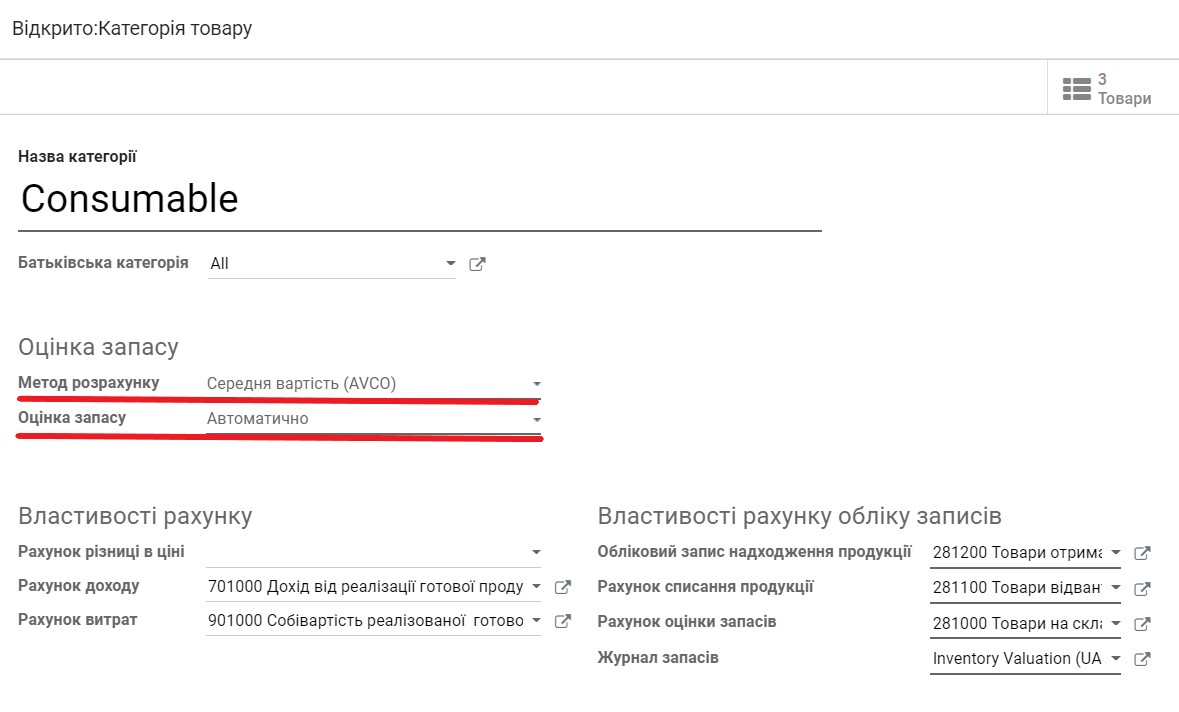Open stock output account 281100 external link
The height and width of the screenshot is (712, 1179).
click(x=1142, y=586)
